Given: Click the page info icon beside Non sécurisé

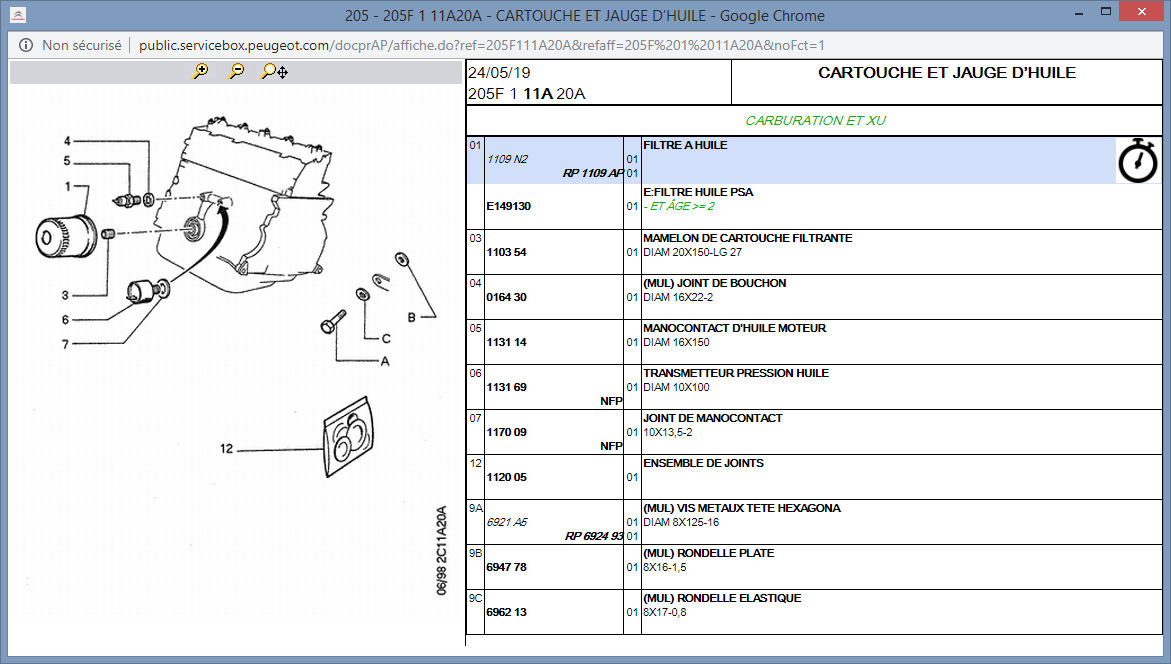Looking at the screenshot, I should pyautogui.click(x=25, y=45).
